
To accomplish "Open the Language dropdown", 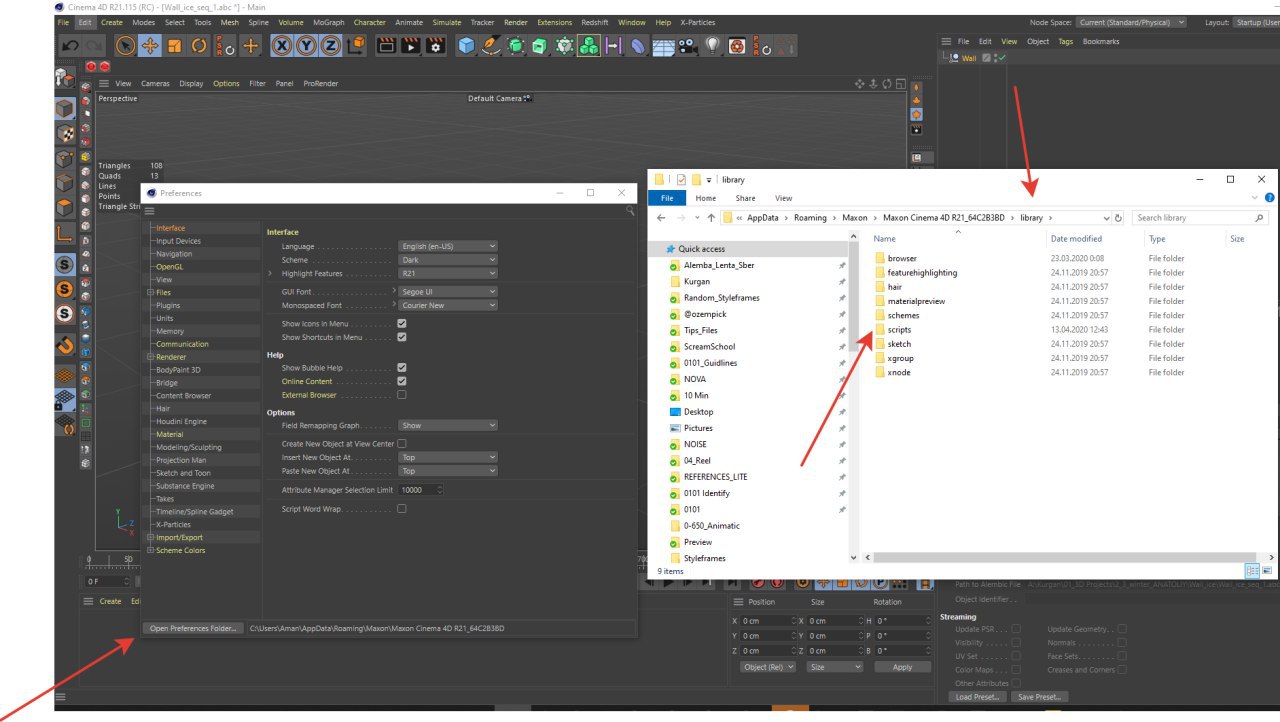I will coord(447,246).
